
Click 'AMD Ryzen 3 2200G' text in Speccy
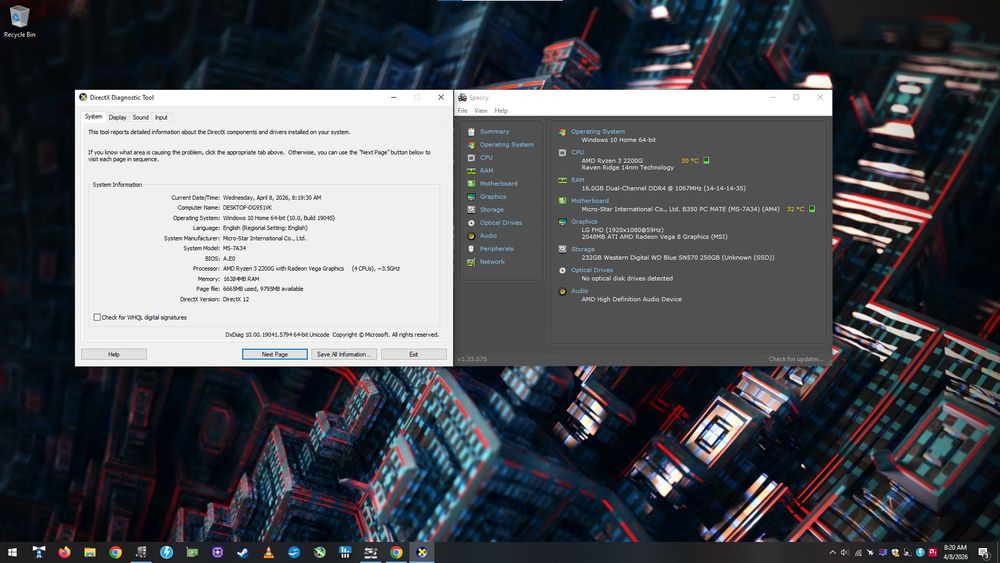[612, 161]
